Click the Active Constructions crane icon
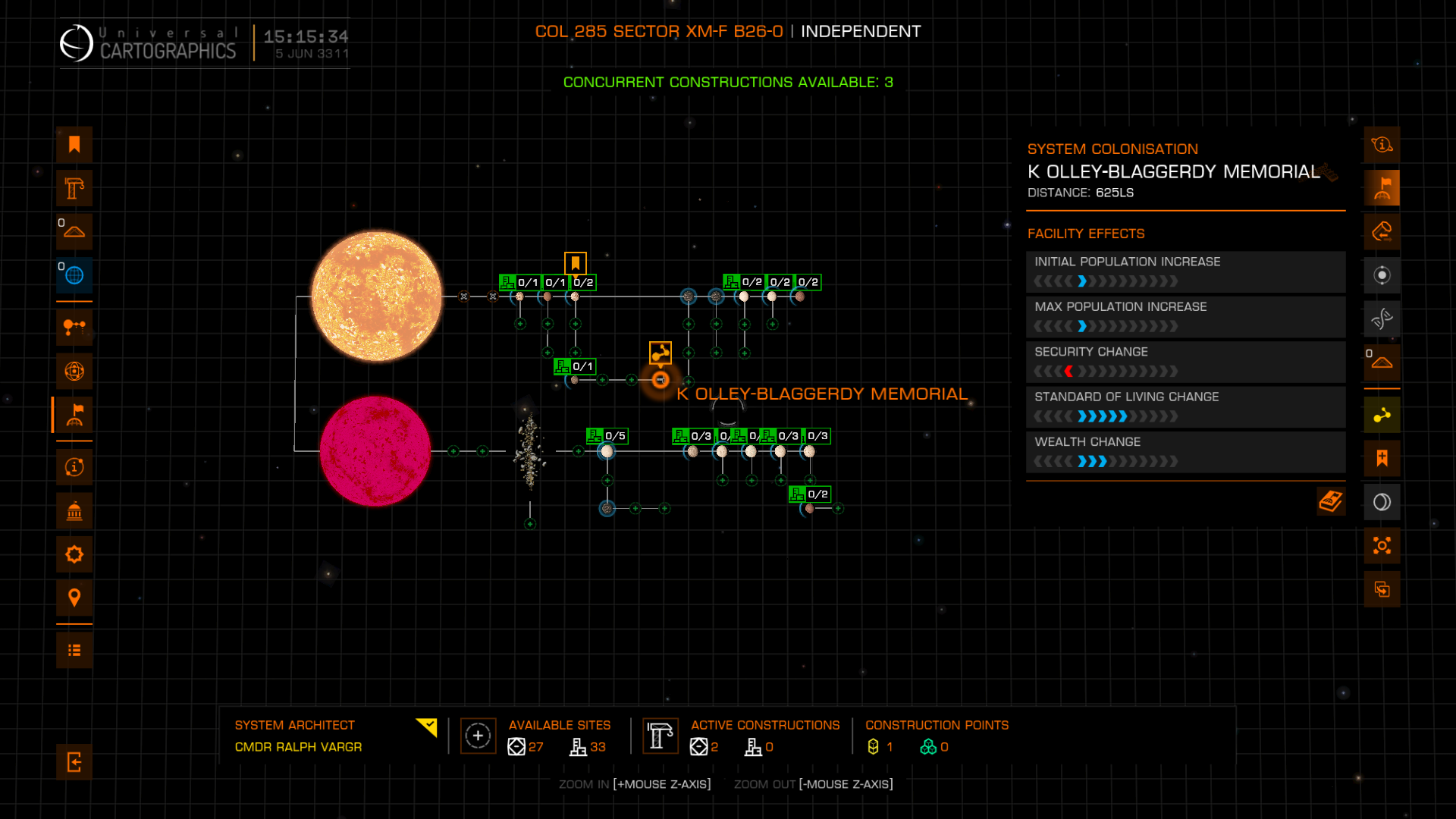 (x=660, y=736)
